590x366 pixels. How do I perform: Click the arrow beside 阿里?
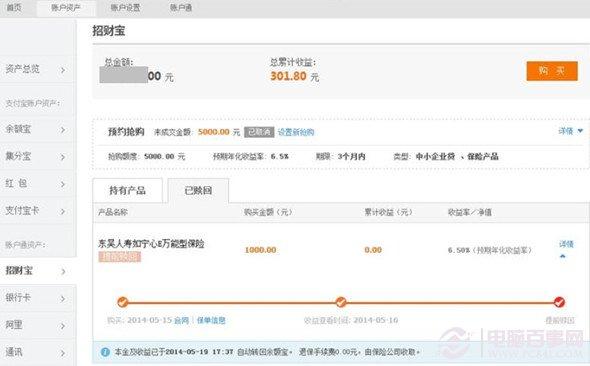click(63, 326)
